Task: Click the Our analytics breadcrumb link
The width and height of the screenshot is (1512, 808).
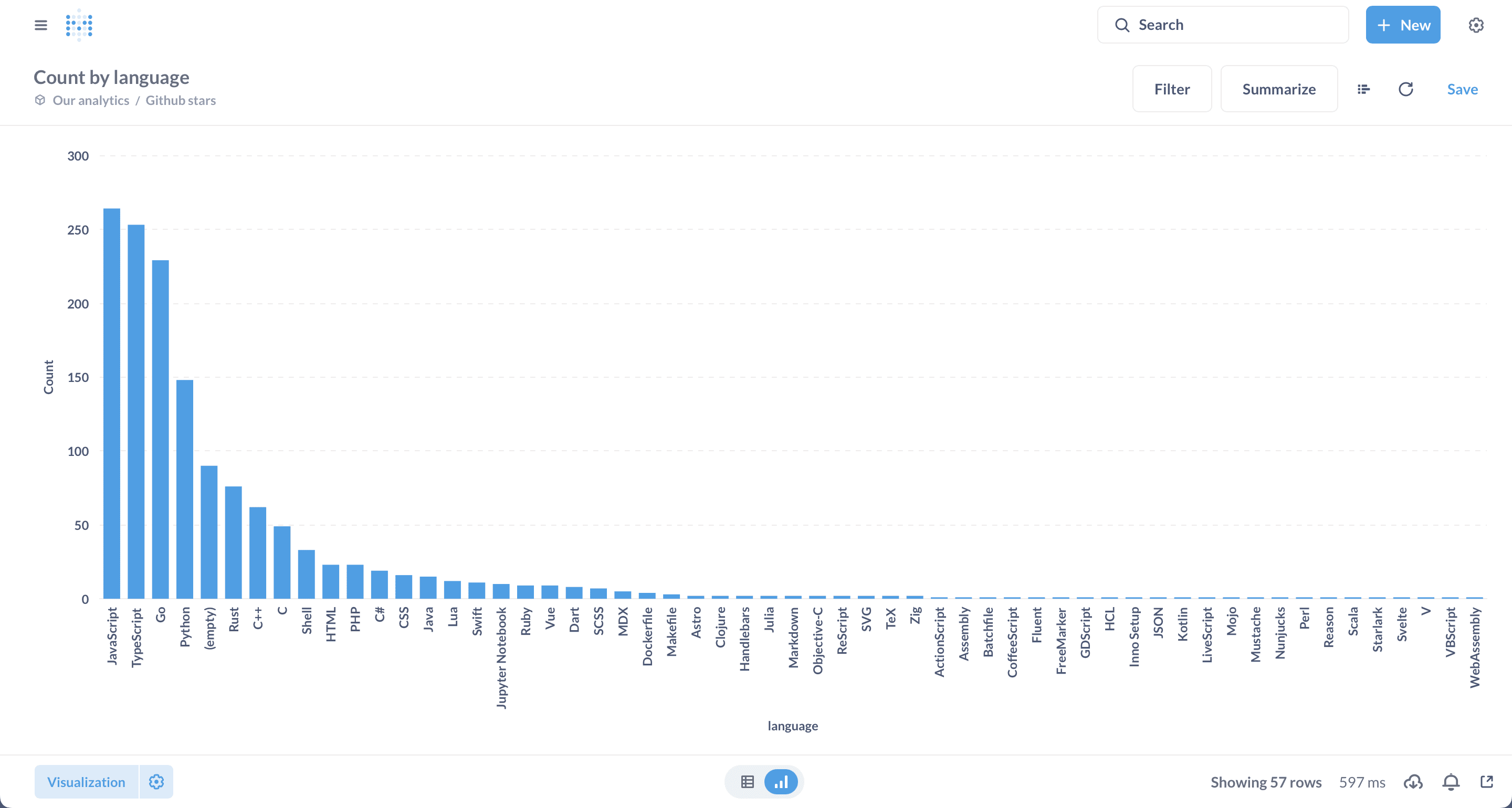Action: 91,99
